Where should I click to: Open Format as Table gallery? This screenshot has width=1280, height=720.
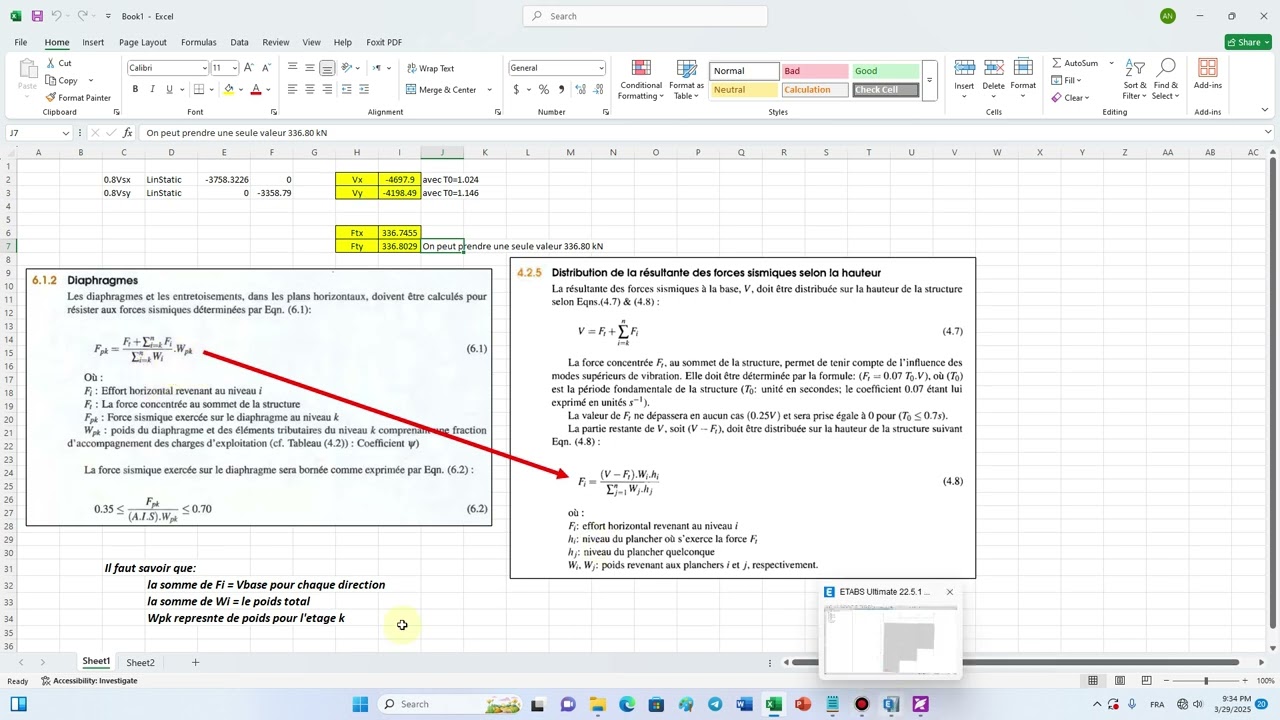click(x=687, y=79)
